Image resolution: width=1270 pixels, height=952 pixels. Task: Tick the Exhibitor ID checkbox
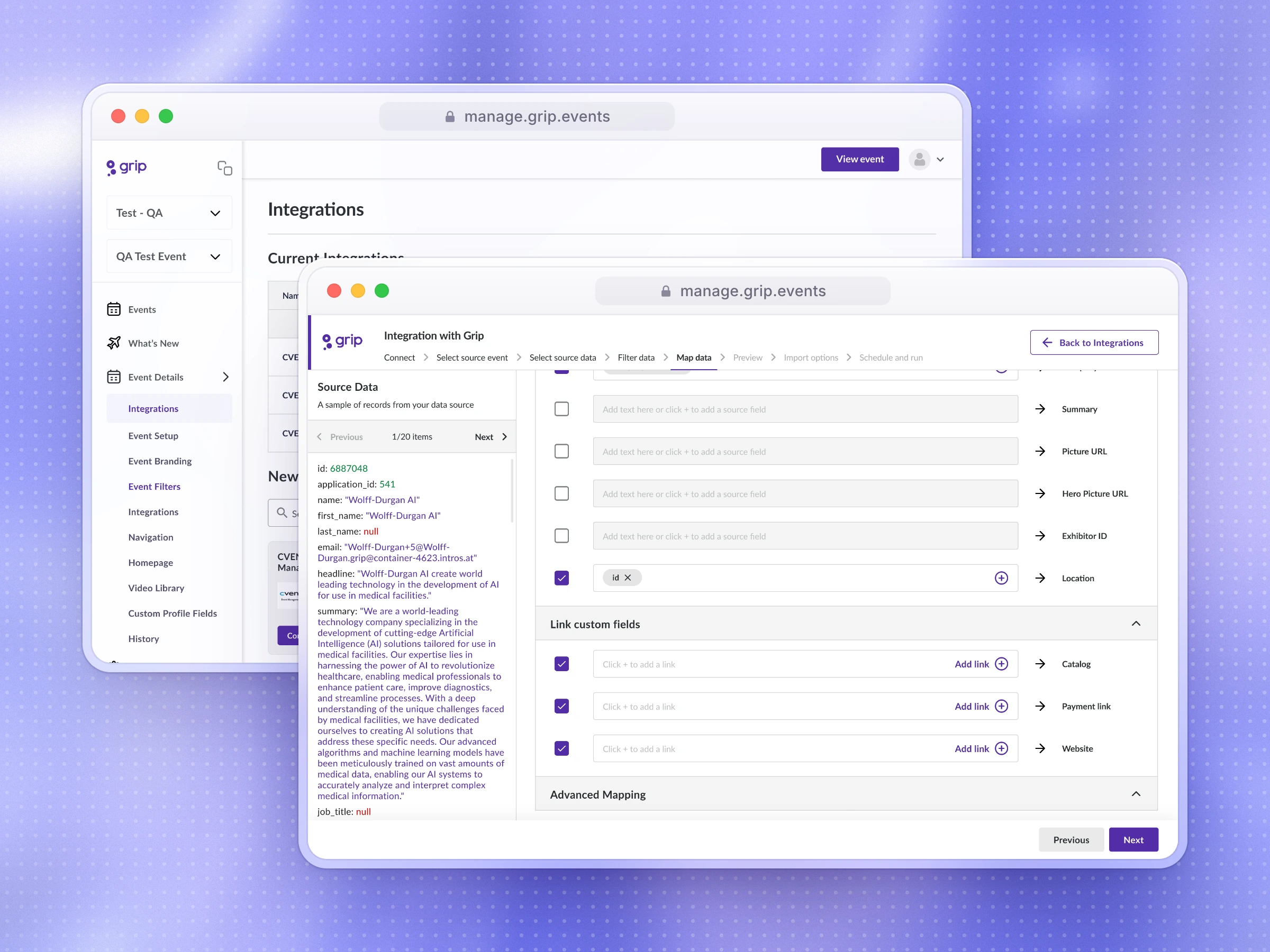point(561,536)
